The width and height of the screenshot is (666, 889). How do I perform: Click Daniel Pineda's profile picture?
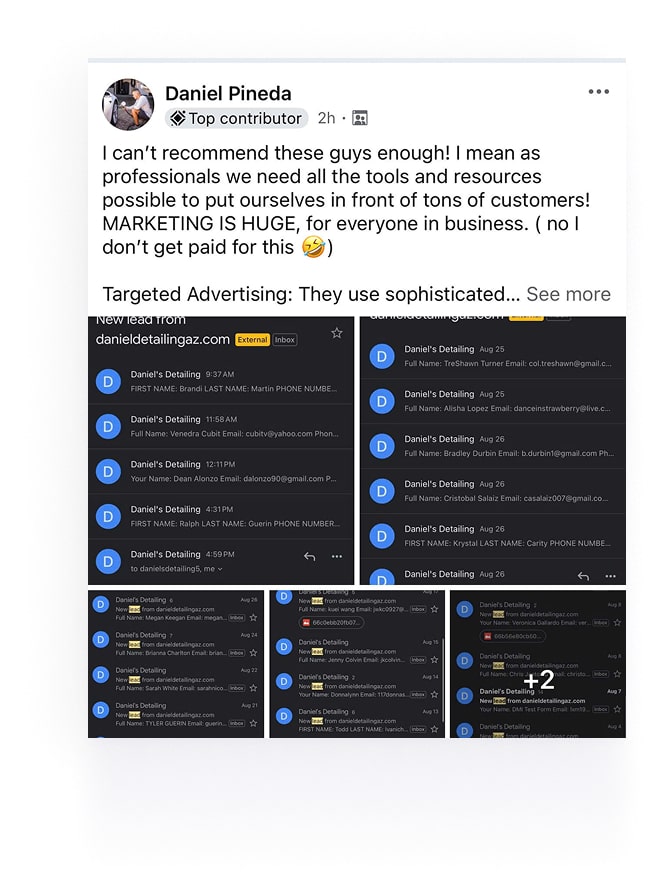(x=128, y=104)
